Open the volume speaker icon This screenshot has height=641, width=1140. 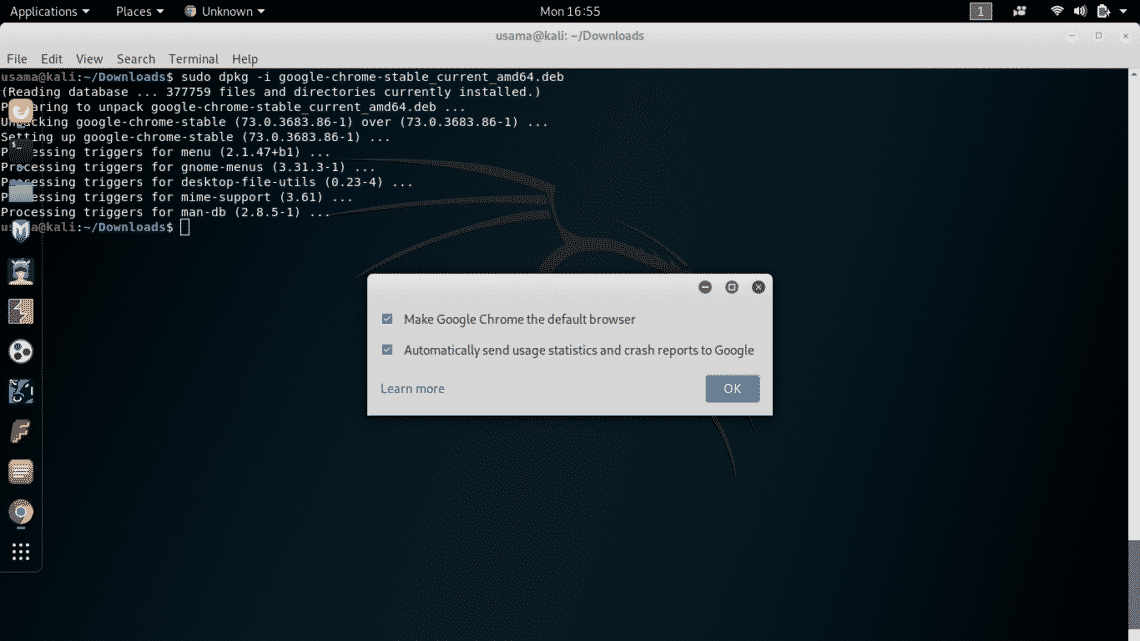pos(1080,11)
